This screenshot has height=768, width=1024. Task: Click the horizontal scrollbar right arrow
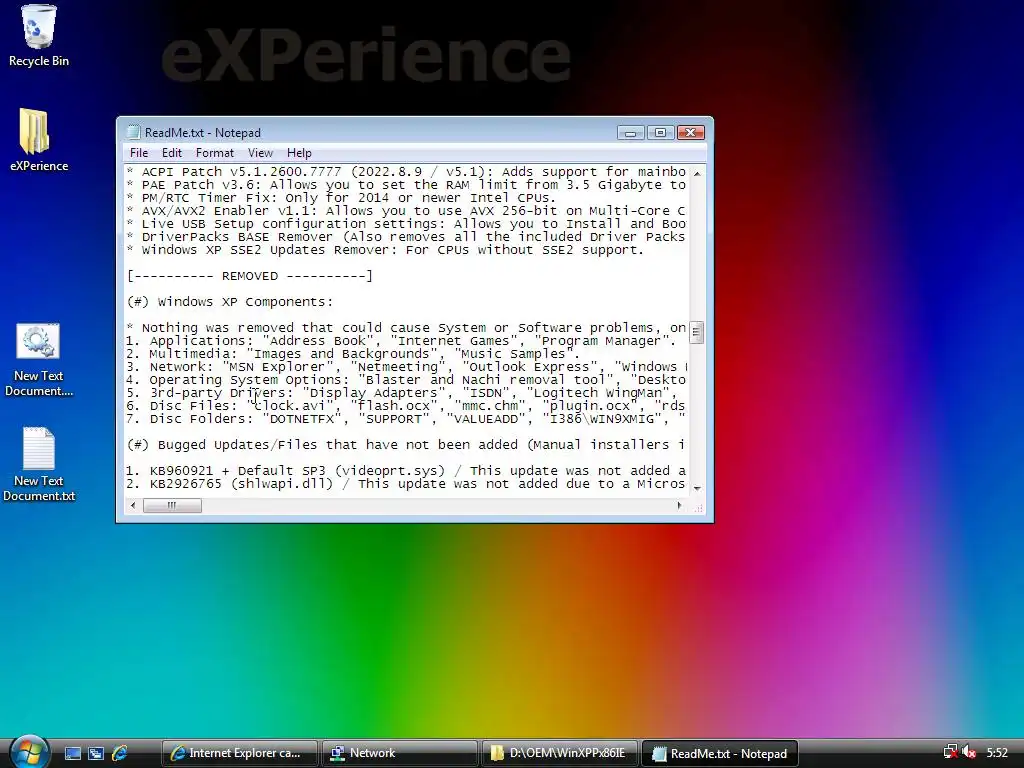click(x=679, y=505)
